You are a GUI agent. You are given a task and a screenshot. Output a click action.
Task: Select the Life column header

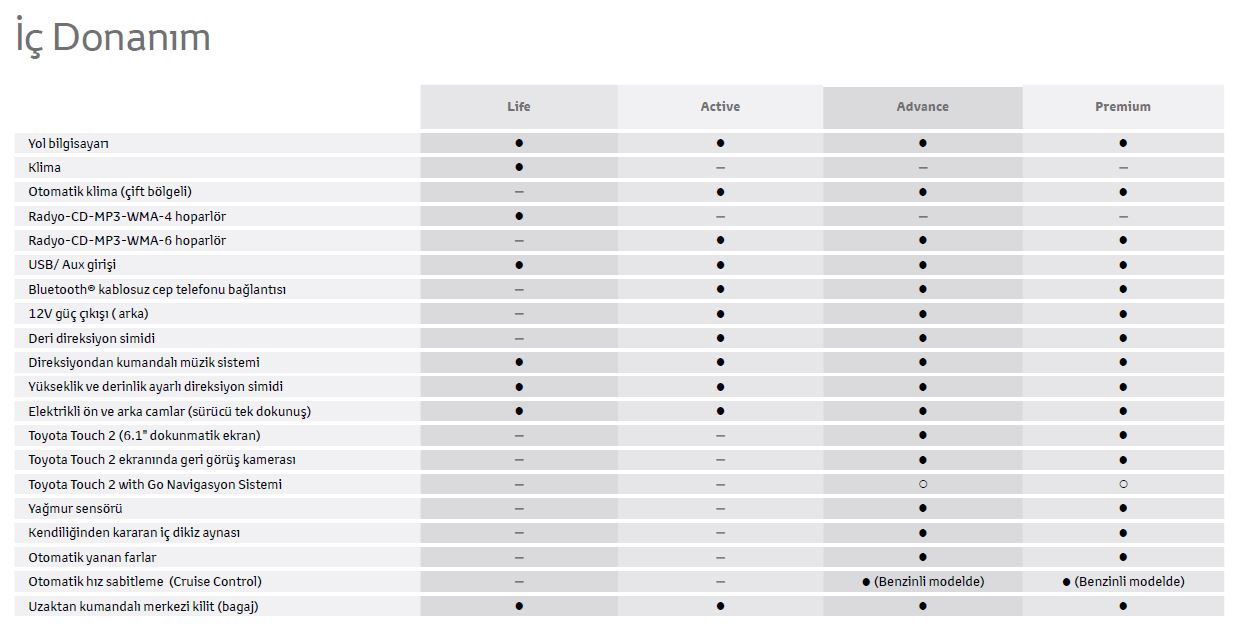coord(518,107)
